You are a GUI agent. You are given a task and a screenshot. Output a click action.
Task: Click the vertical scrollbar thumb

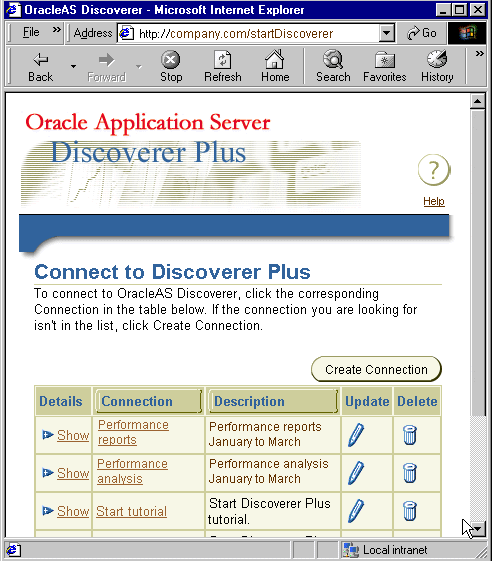point(477,263)
